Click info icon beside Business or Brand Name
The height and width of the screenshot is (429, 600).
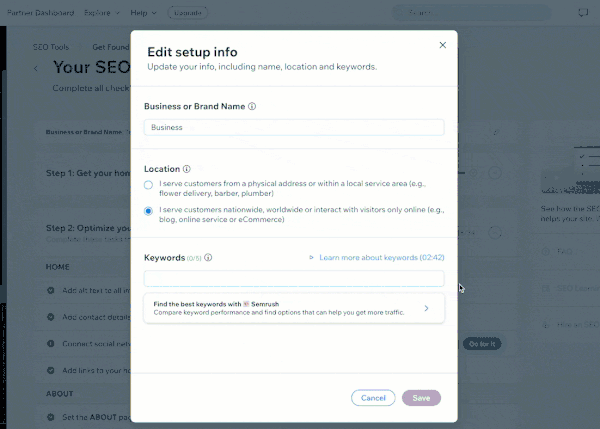252,106
